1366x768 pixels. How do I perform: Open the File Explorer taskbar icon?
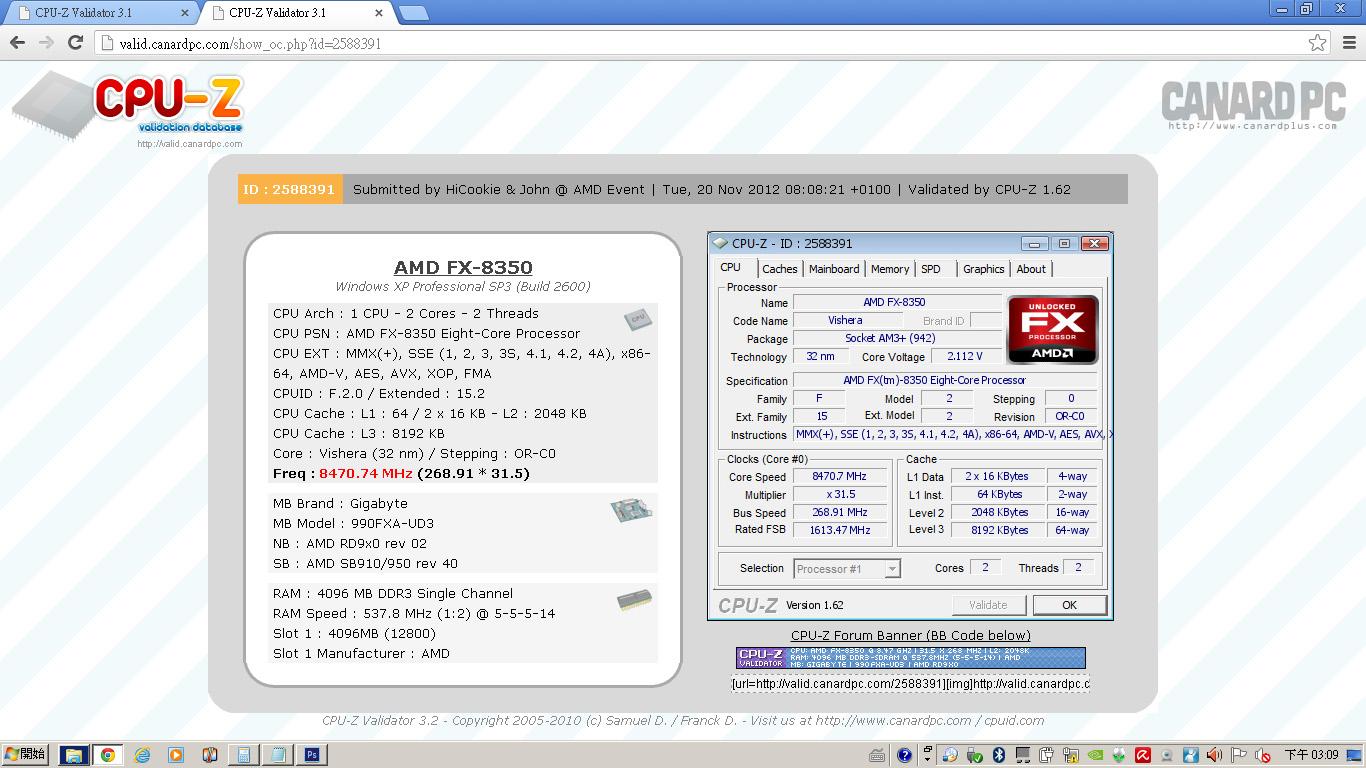point(73,755)
